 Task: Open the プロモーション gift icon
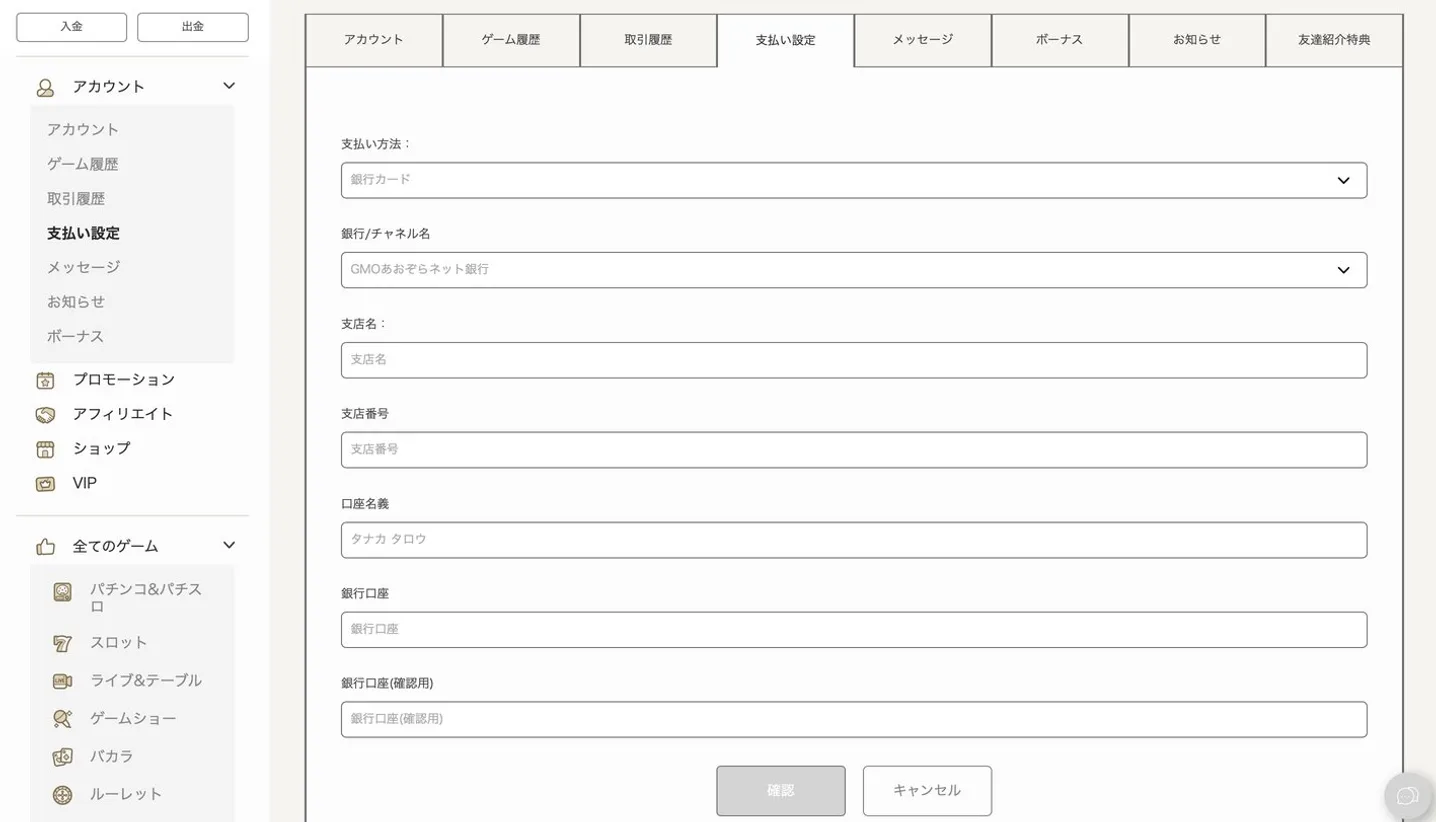point(45,380)
